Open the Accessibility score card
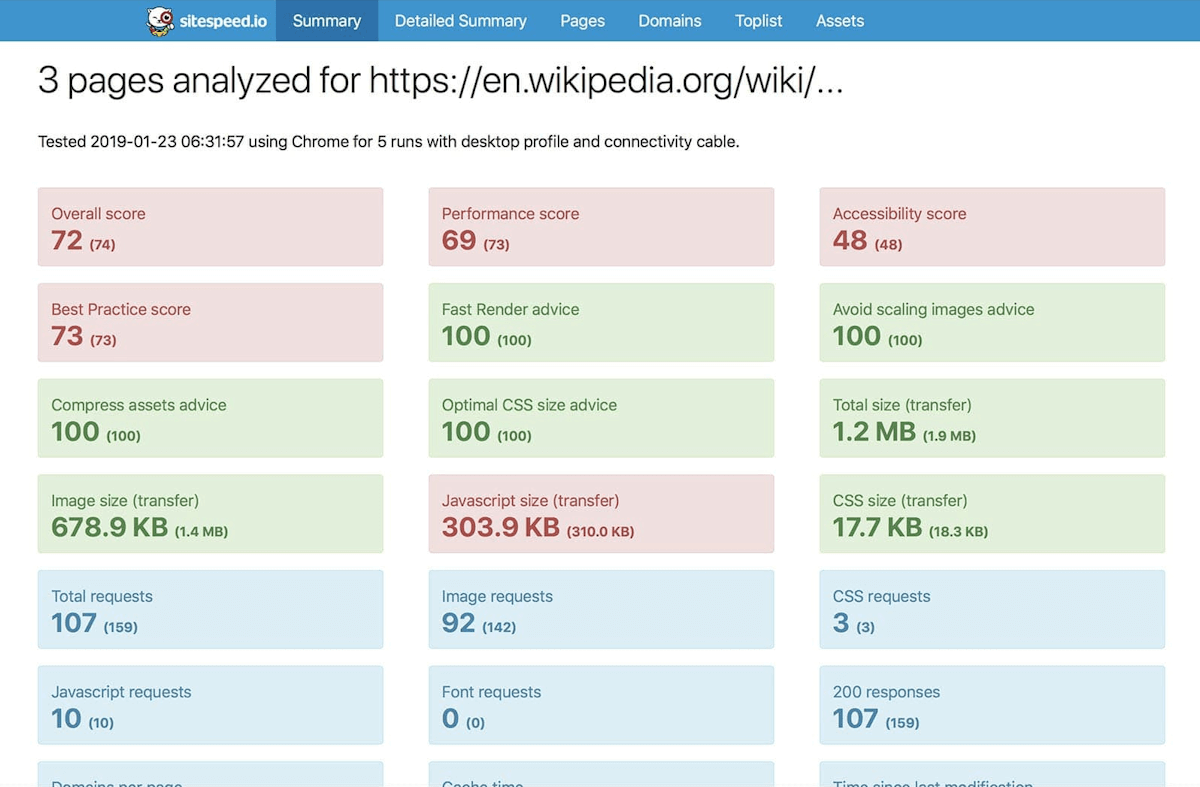 tap(992, 227)
